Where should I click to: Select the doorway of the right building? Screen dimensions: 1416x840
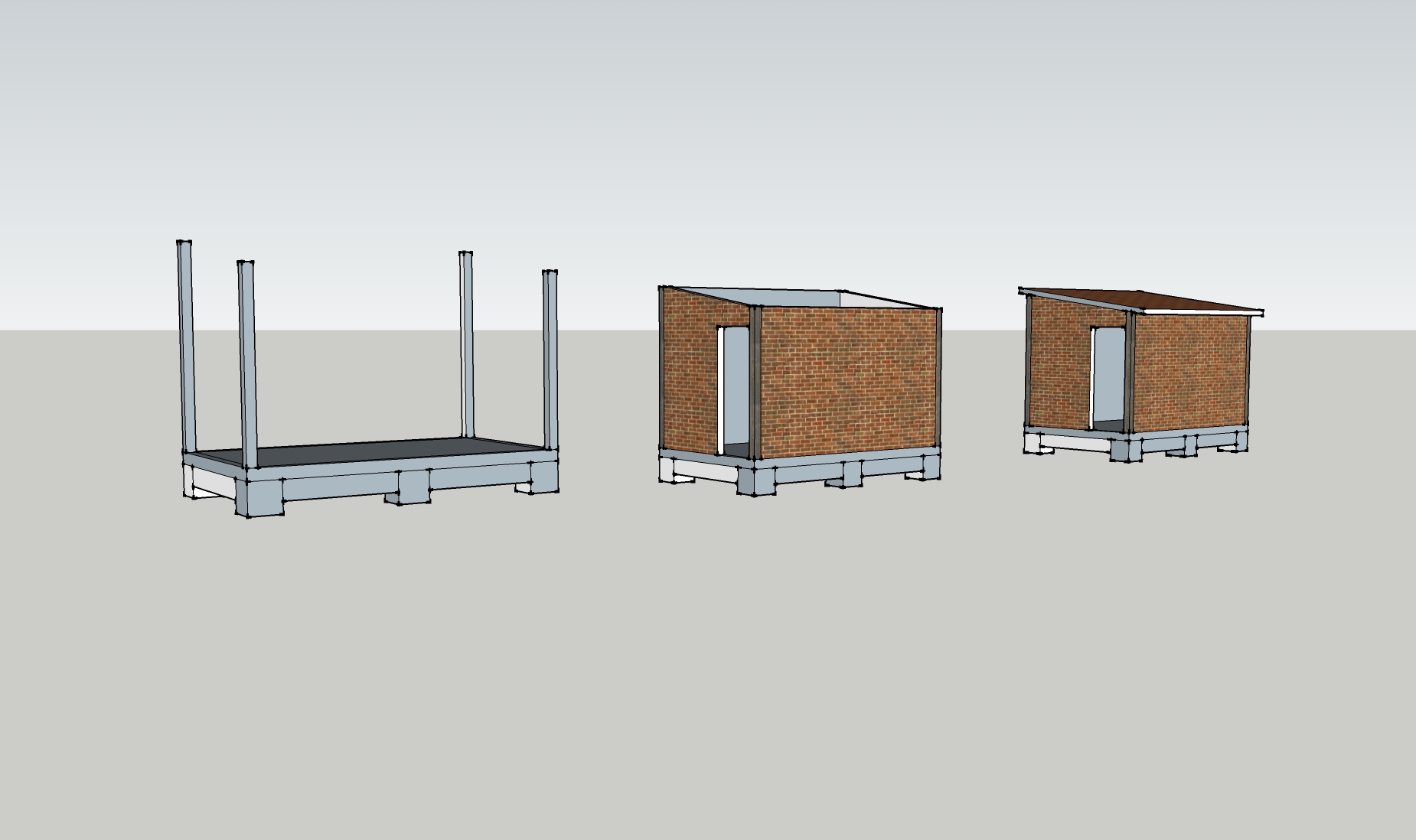[1108, 379]
